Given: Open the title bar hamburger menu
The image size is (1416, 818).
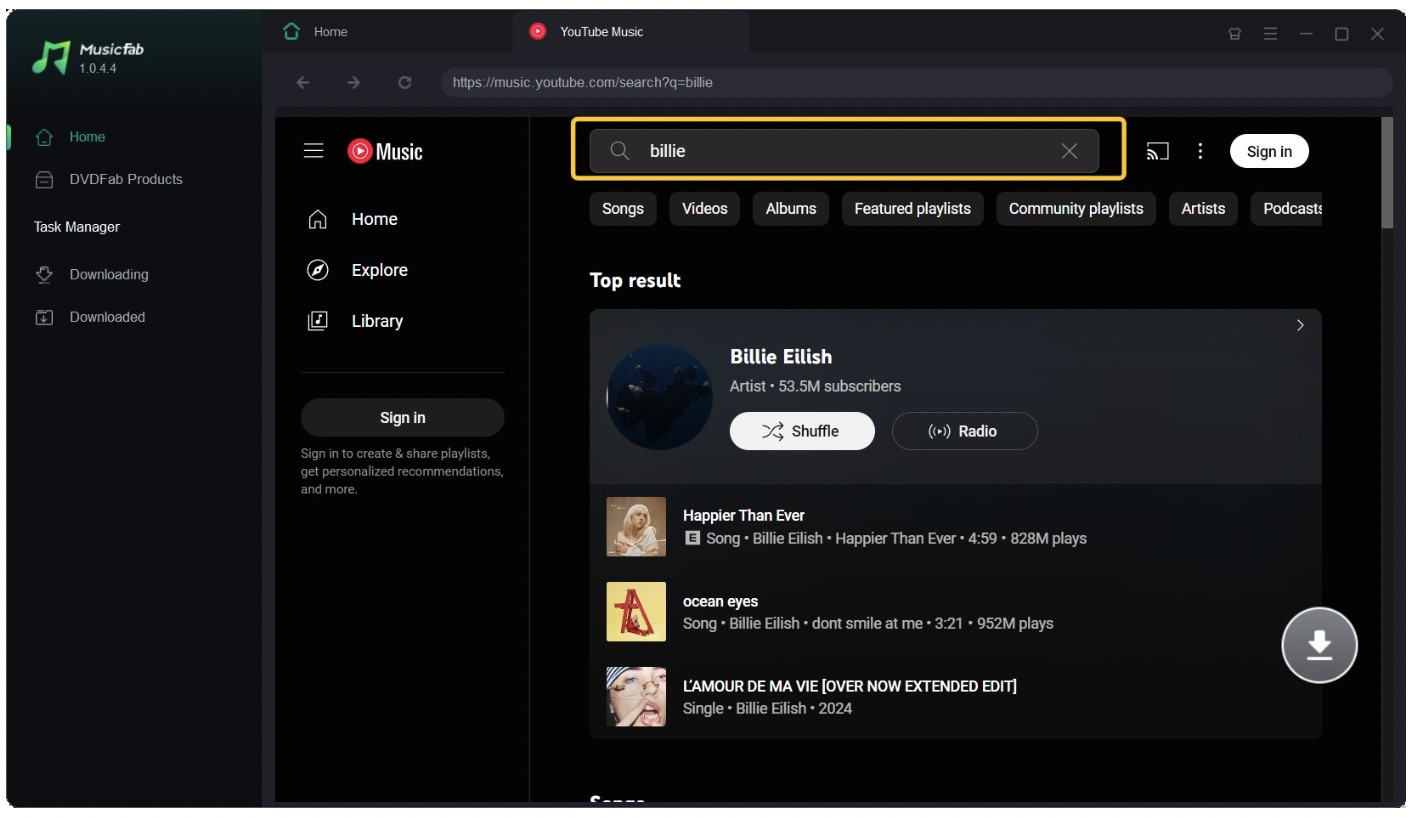Looking at the screenshot, I should [1270, 34].
